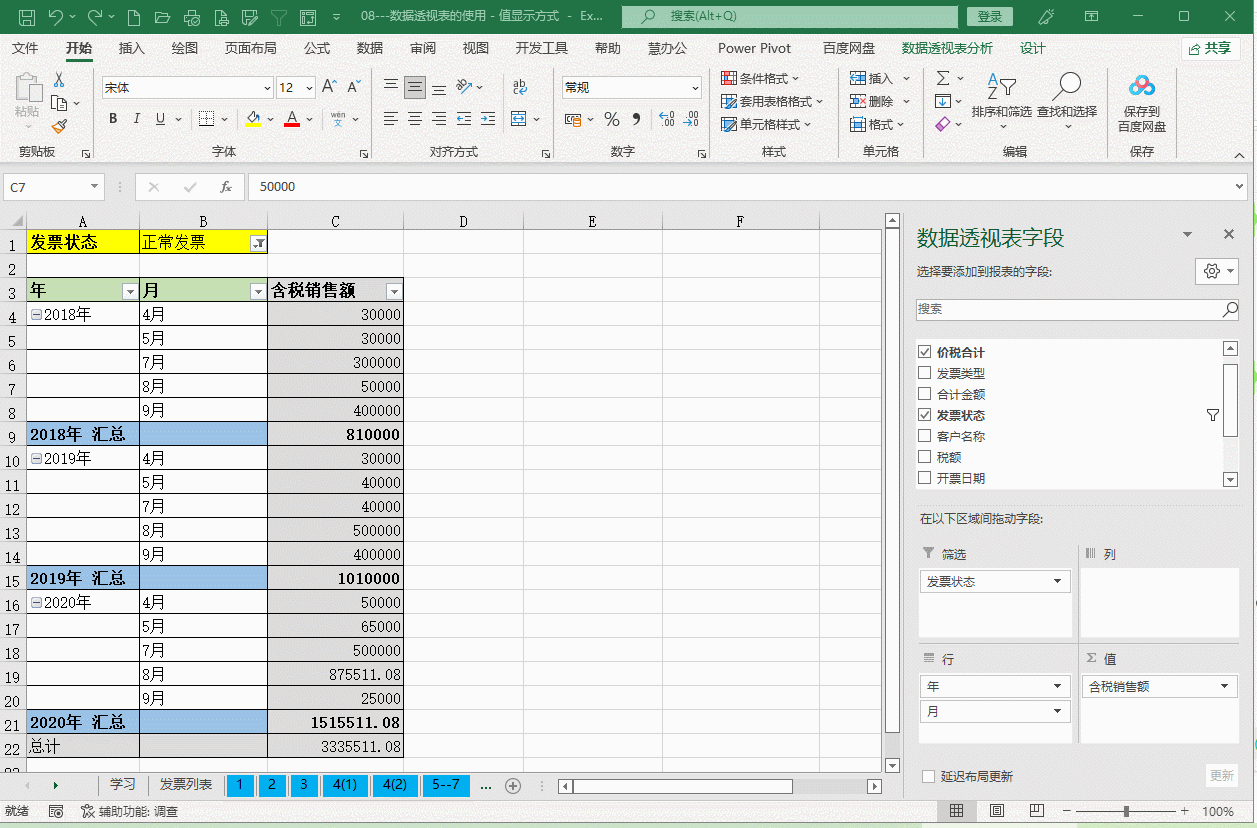1257x828 pixels.
Task: Click Increase Decimal icon
Action: point(667,120)
